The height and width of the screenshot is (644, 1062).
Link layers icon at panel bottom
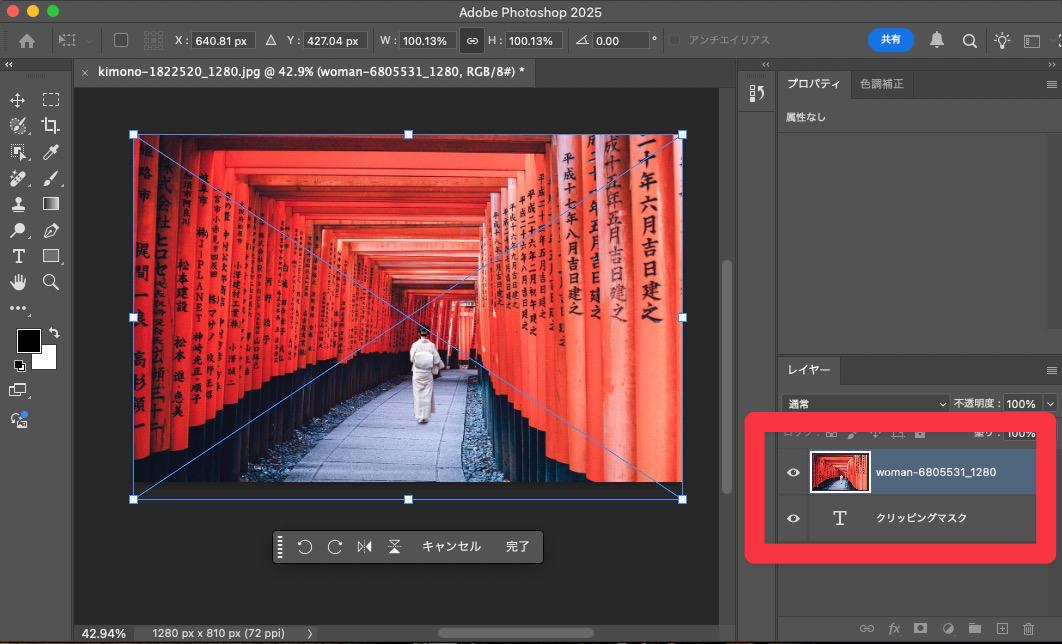click(866, 628)
